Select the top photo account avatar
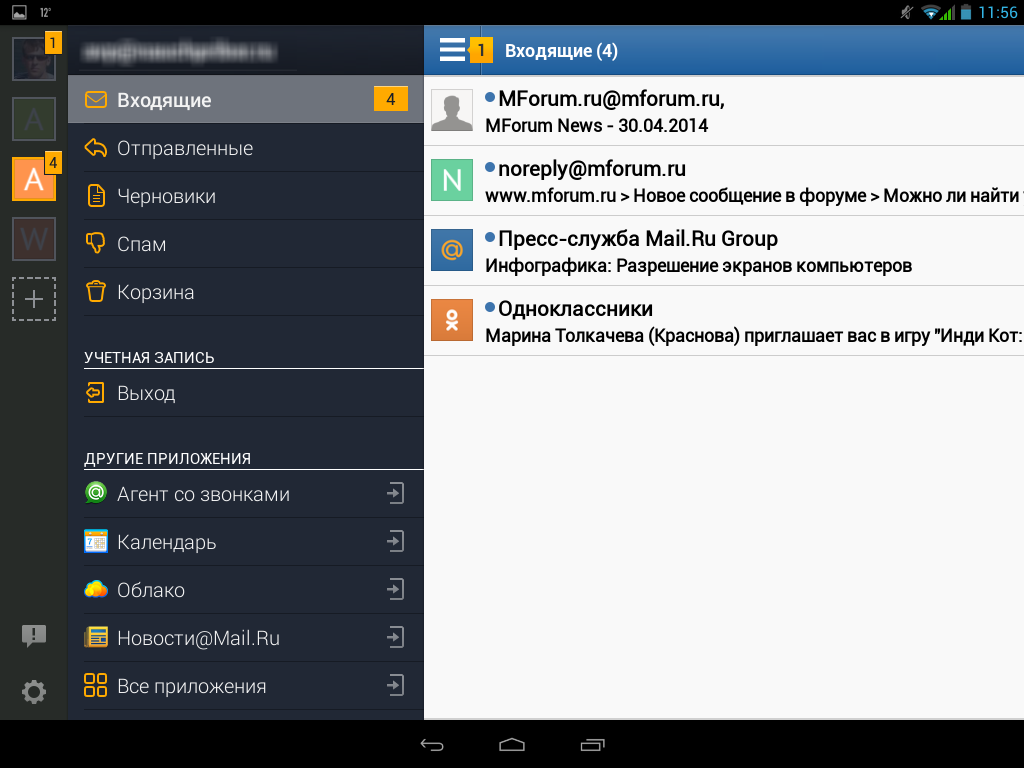The width and height of the screenshot is (1024, 768). 34,59
